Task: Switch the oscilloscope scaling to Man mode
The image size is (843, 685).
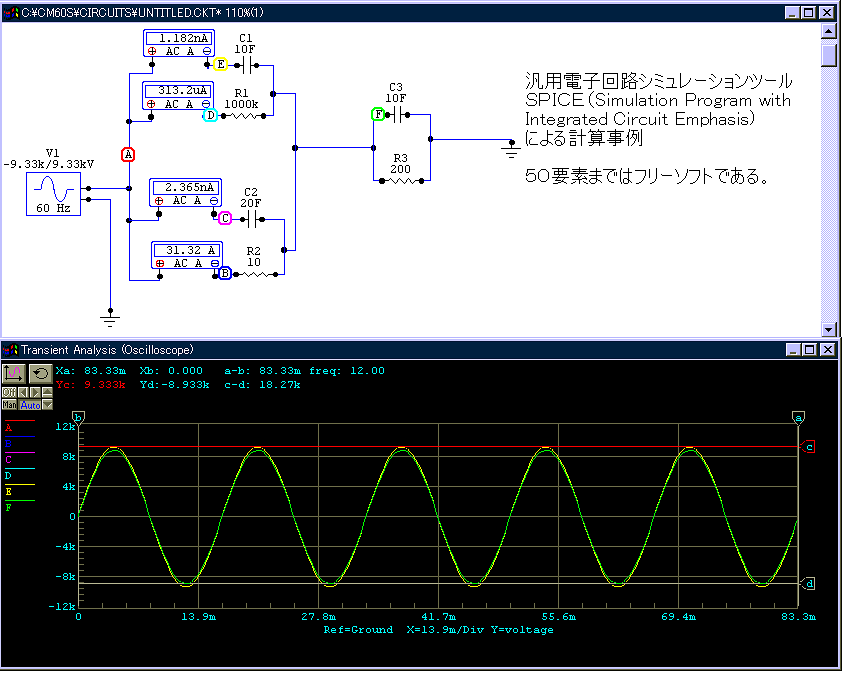Action: (x=9, y=405)
